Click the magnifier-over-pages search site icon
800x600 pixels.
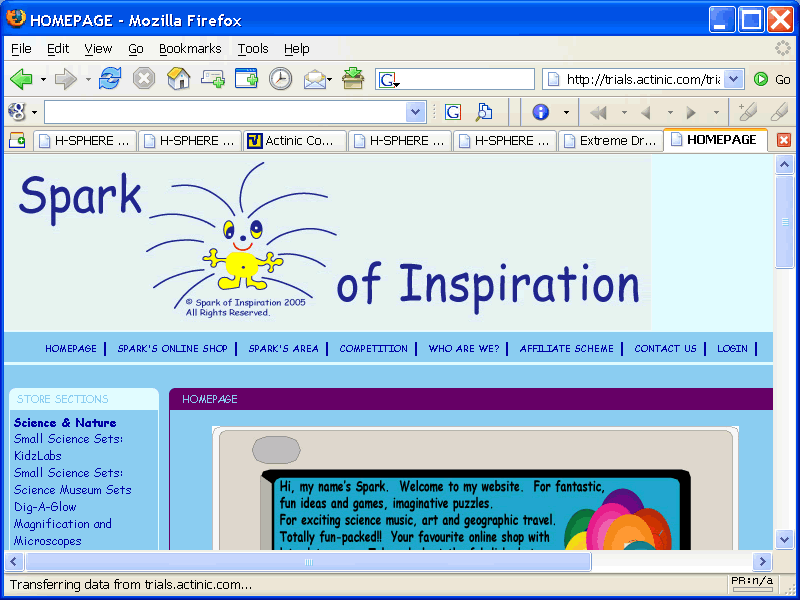[x=484, y=112]
